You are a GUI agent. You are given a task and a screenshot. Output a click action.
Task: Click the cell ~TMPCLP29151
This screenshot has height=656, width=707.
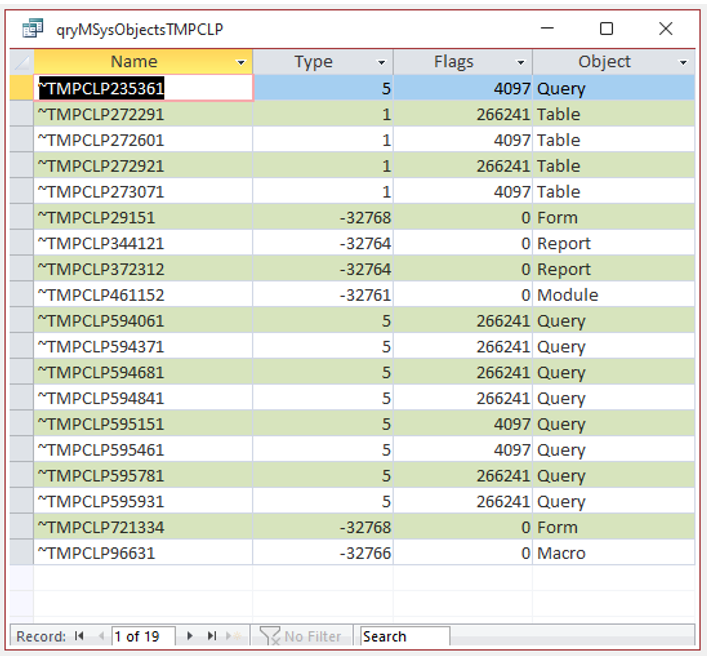click(143, 217)
